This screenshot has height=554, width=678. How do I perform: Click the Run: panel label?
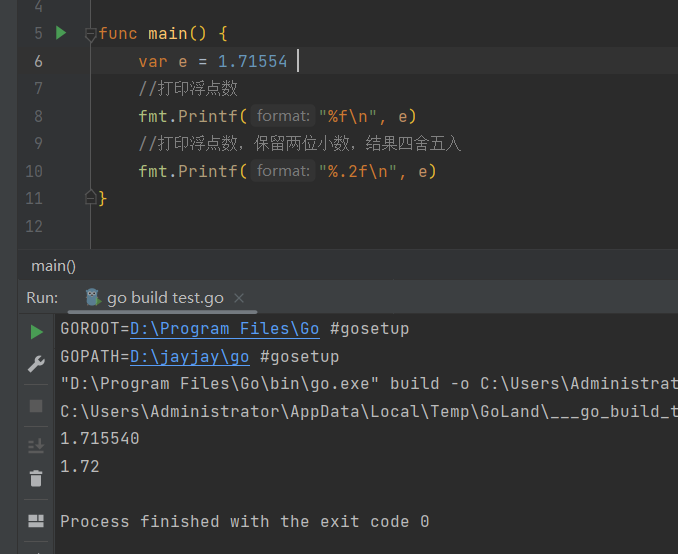[42, 298]
